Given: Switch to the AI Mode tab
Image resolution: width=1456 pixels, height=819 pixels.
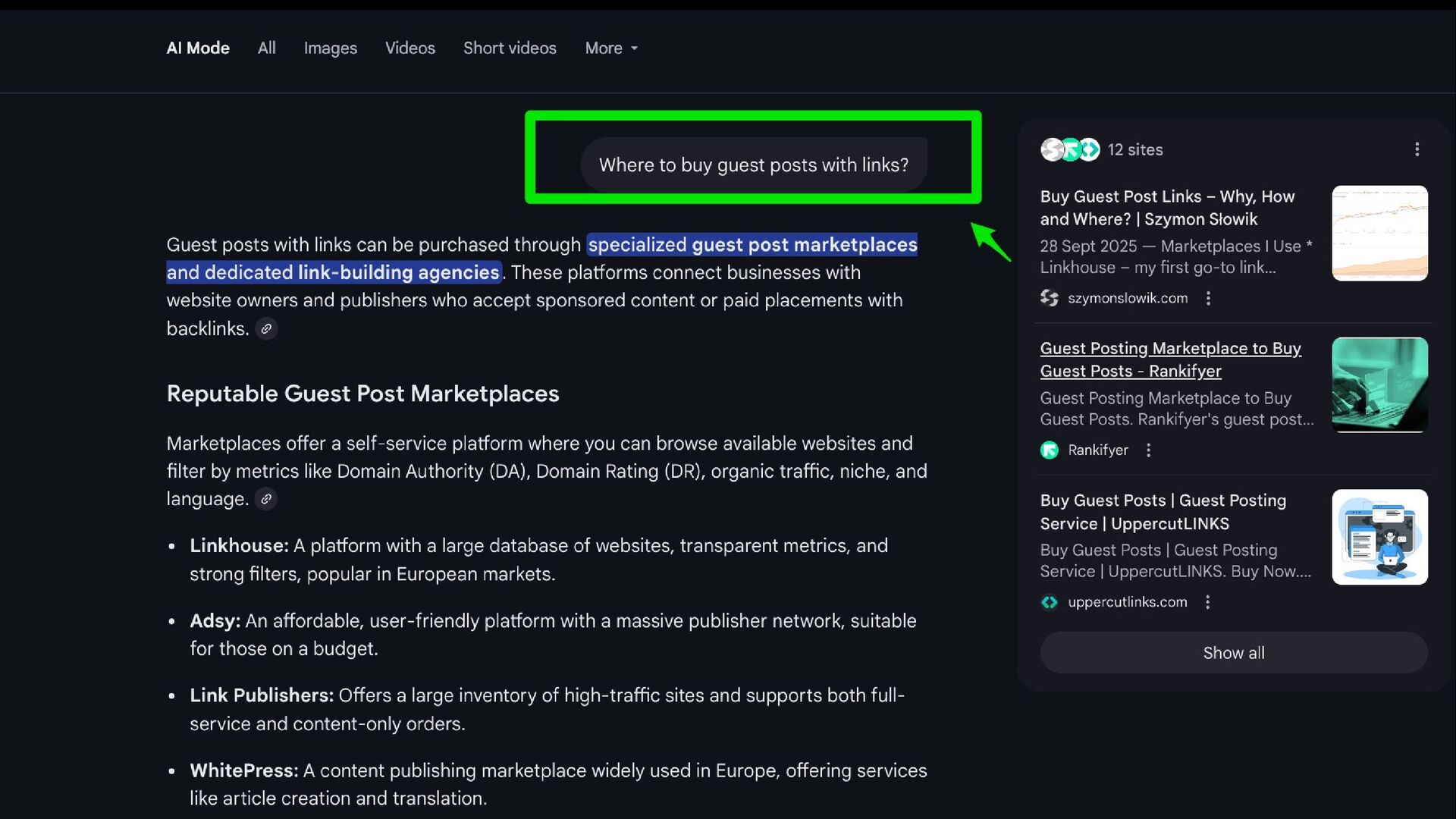Looking at the screenshot, I should point(198,48).
